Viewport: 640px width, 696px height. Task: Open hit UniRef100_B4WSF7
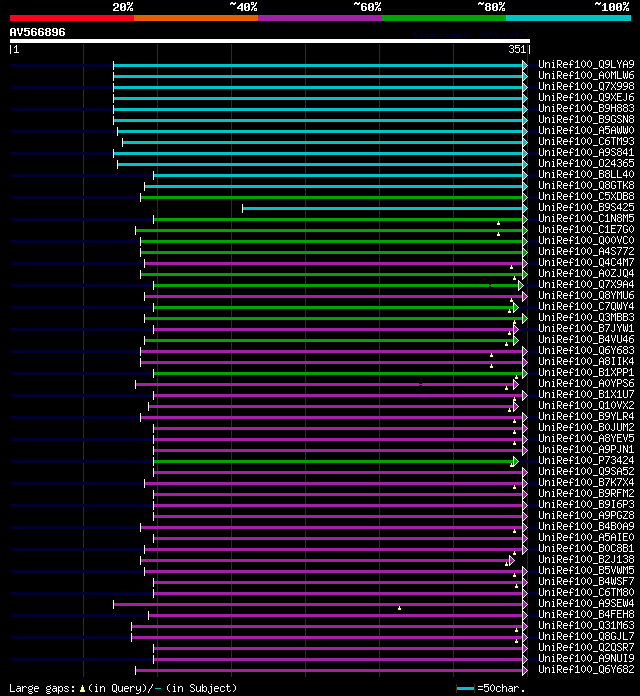click(586, 581)
